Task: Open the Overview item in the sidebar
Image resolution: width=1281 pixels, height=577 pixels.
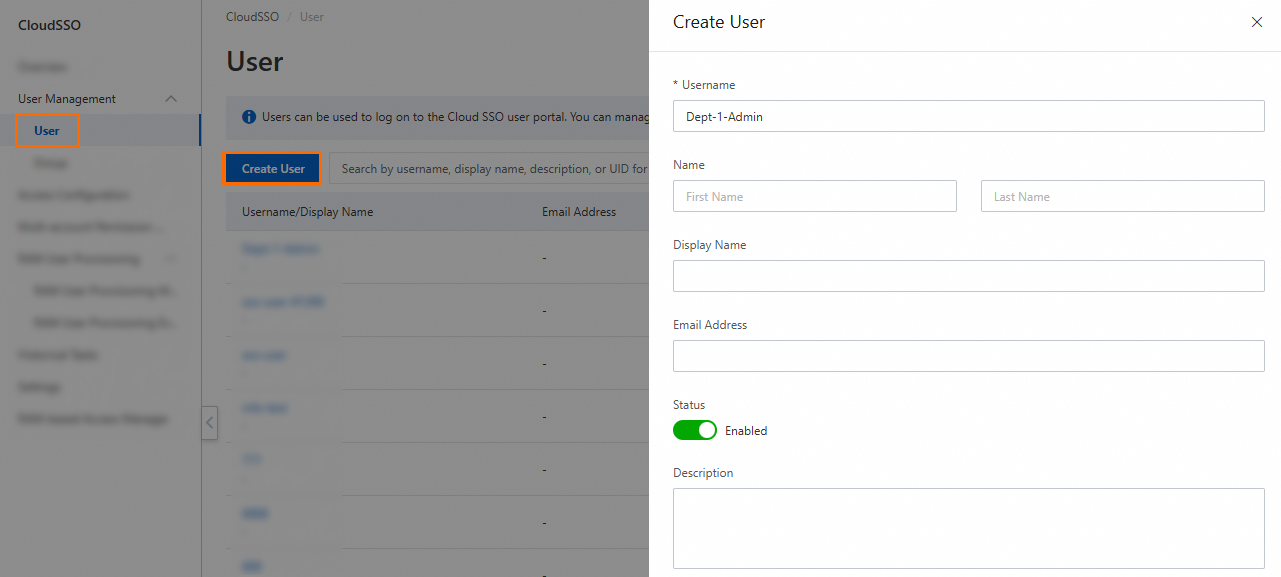Action: tap(43, 67)
